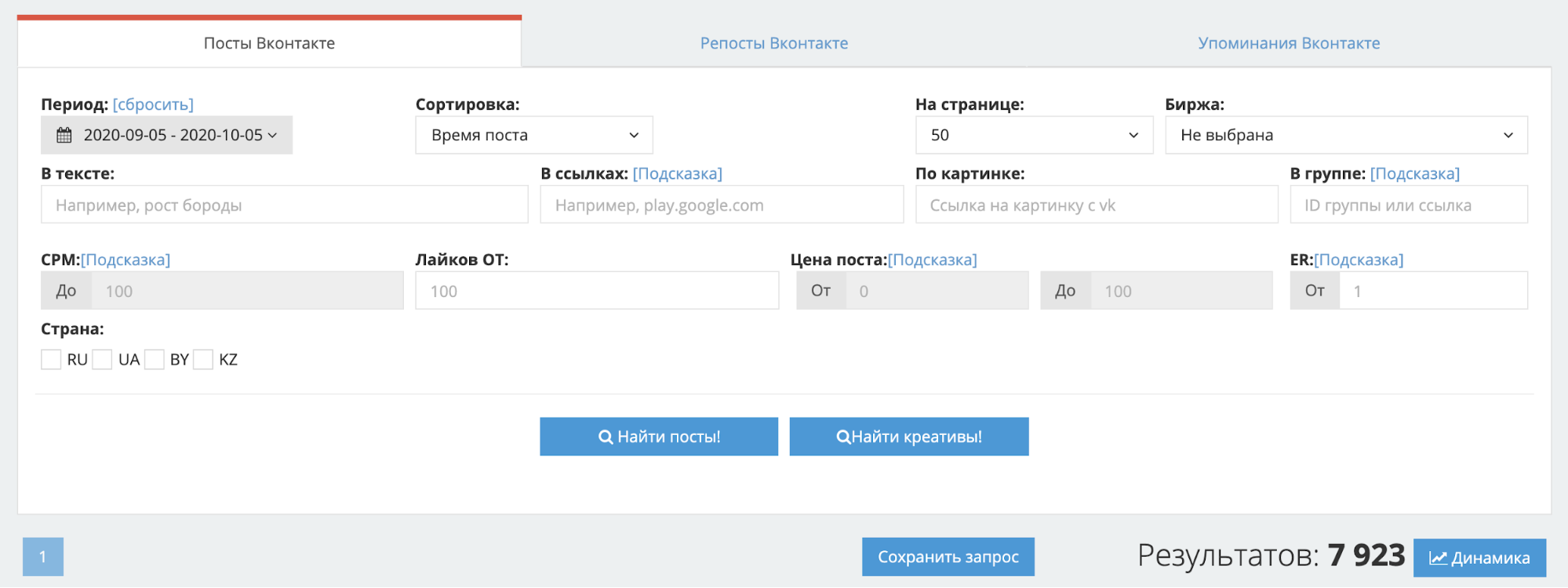Switch to the Посты Вконтакте tab
Viewport: 1568px width, 588px height.
click(269, 43)
